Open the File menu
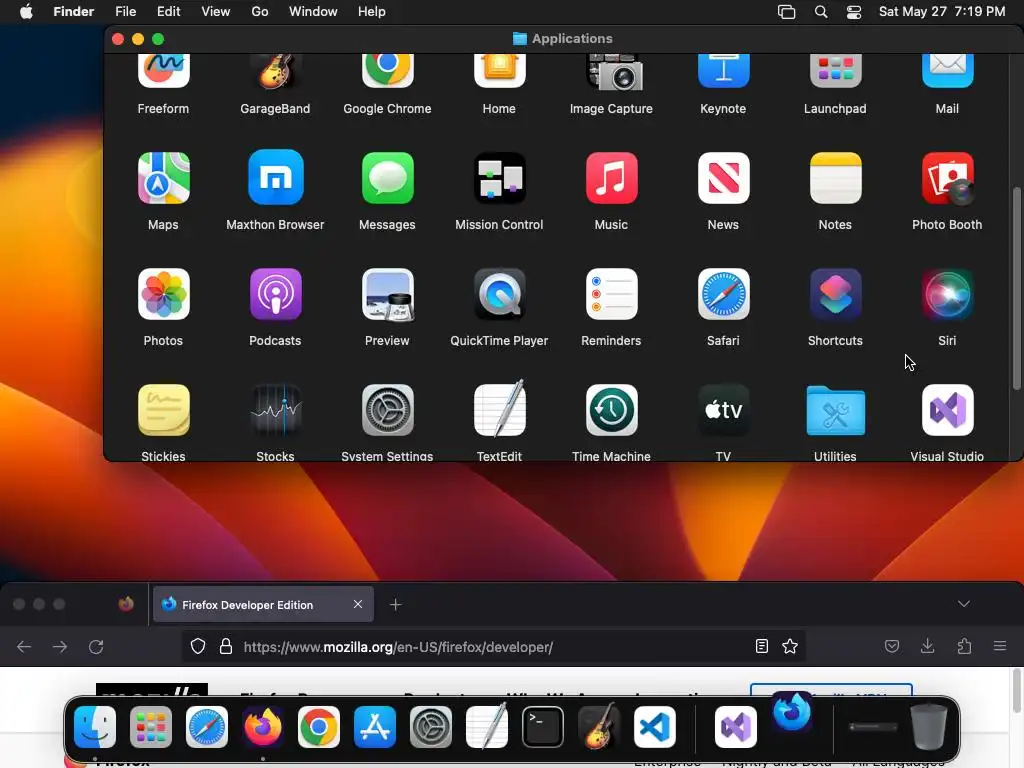Image resolution: width=1024 pixels, height=768 pixels. 125,12
